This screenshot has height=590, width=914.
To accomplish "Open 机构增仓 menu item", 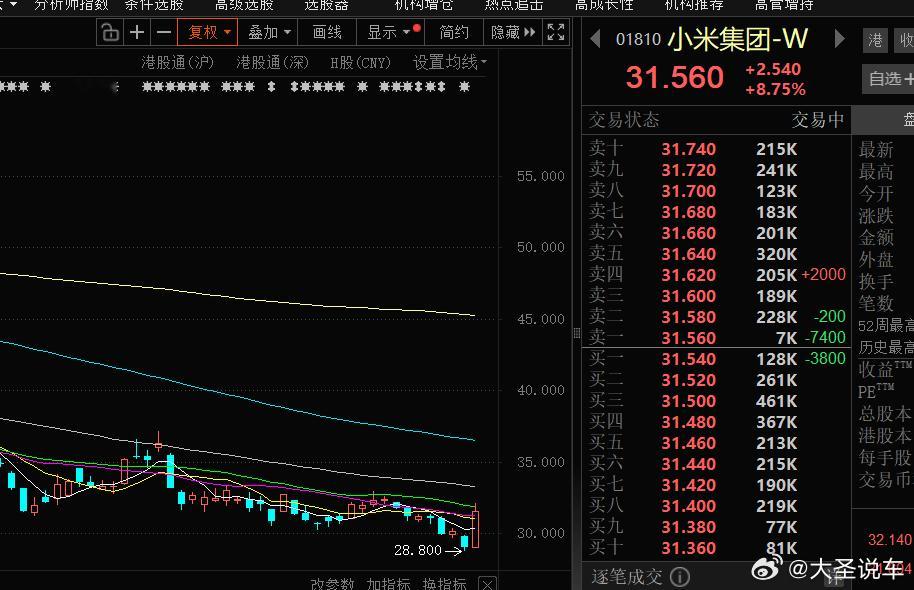I will (424, 5).
